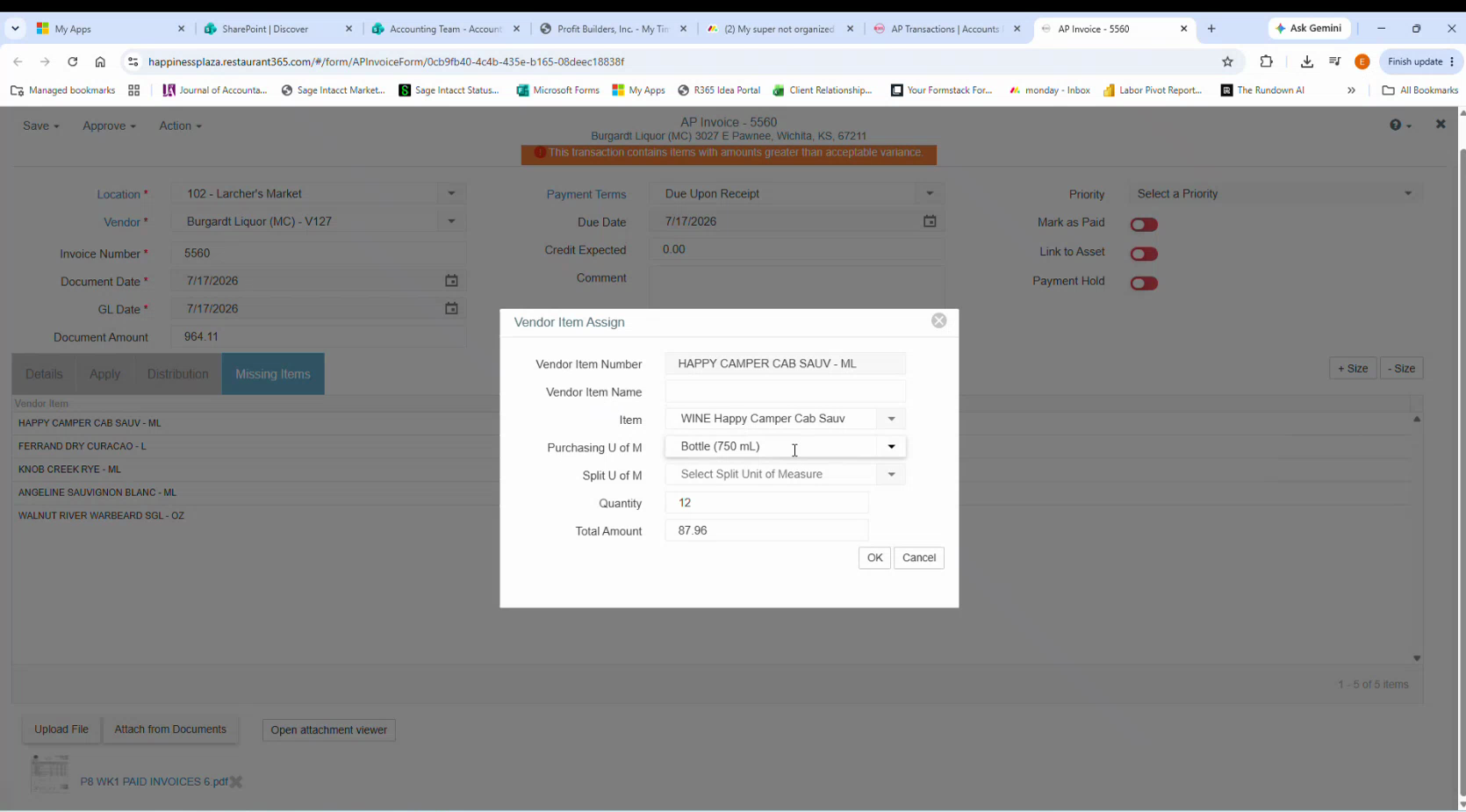1466x812 pixels.
Task: Click OK in Vendor Item Assign
Action: point(874,557)
